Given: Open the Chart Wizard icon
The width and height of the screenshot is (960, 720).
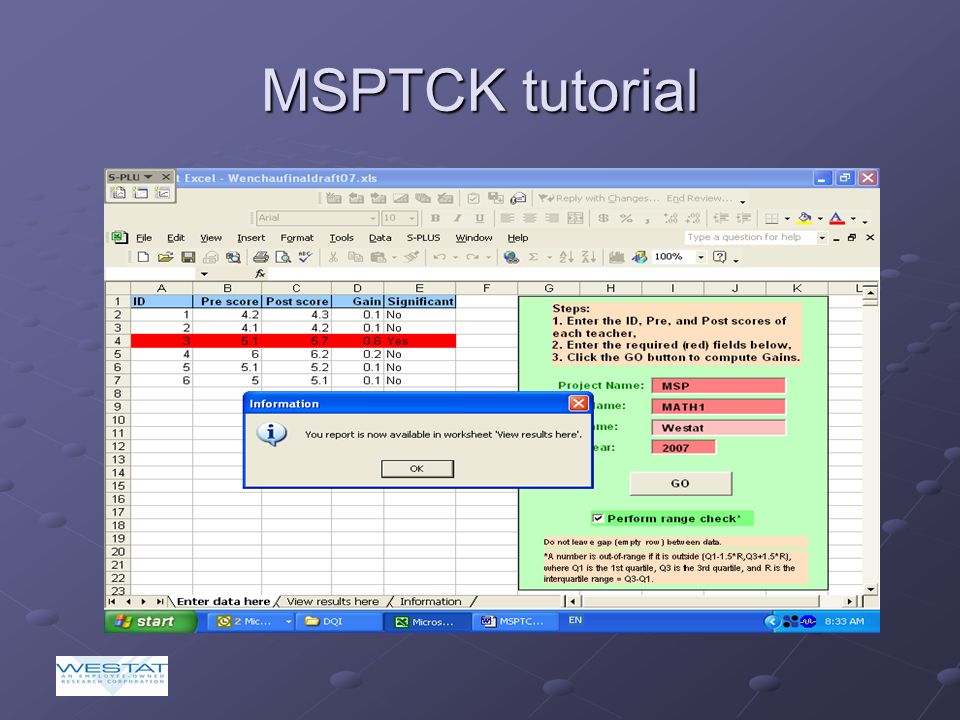Looking at the screenshot, I should click(x=617, y=257).
